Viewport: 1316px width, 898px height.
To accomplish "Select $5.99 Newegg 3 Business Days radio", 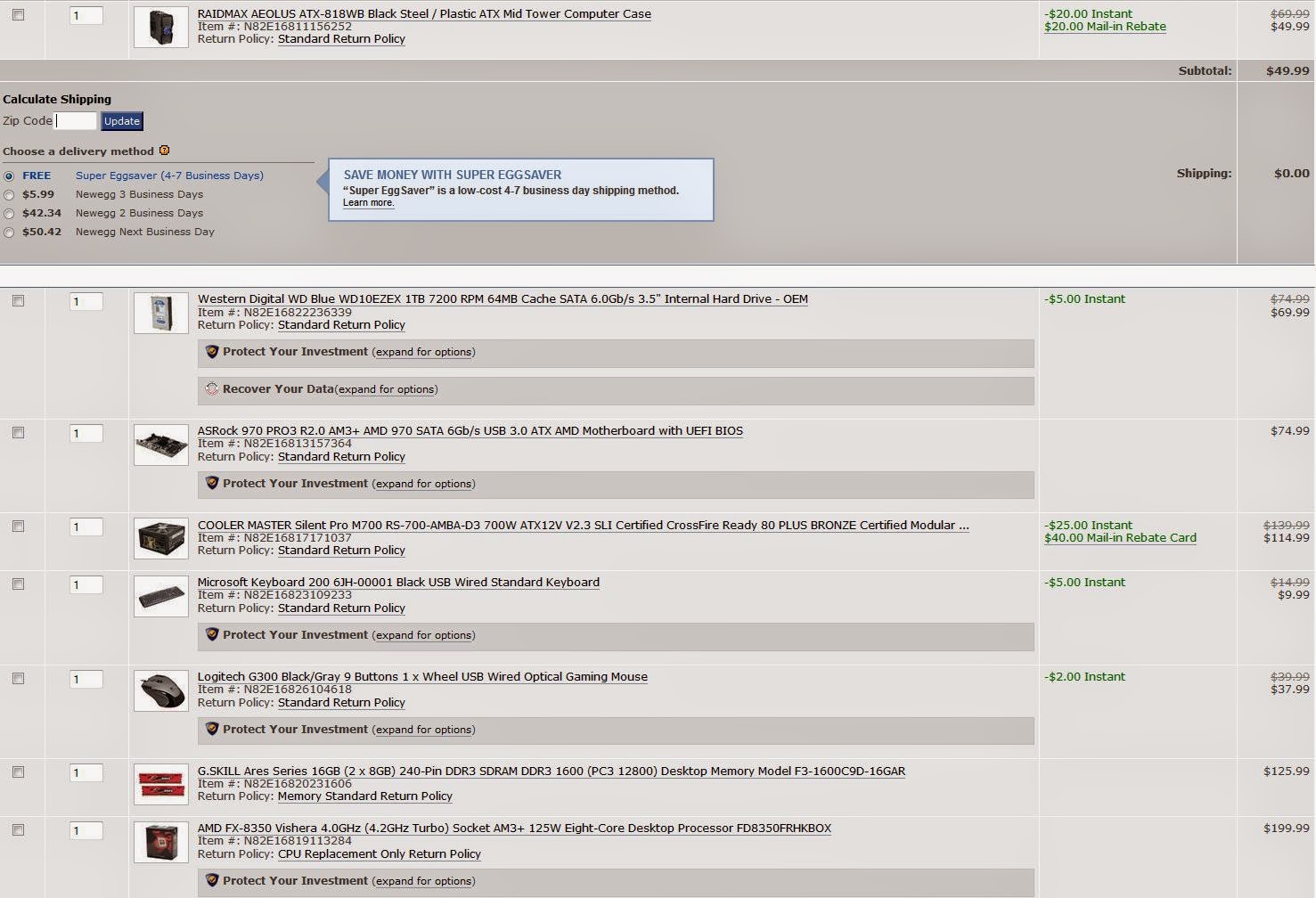I will pos(9,195).
